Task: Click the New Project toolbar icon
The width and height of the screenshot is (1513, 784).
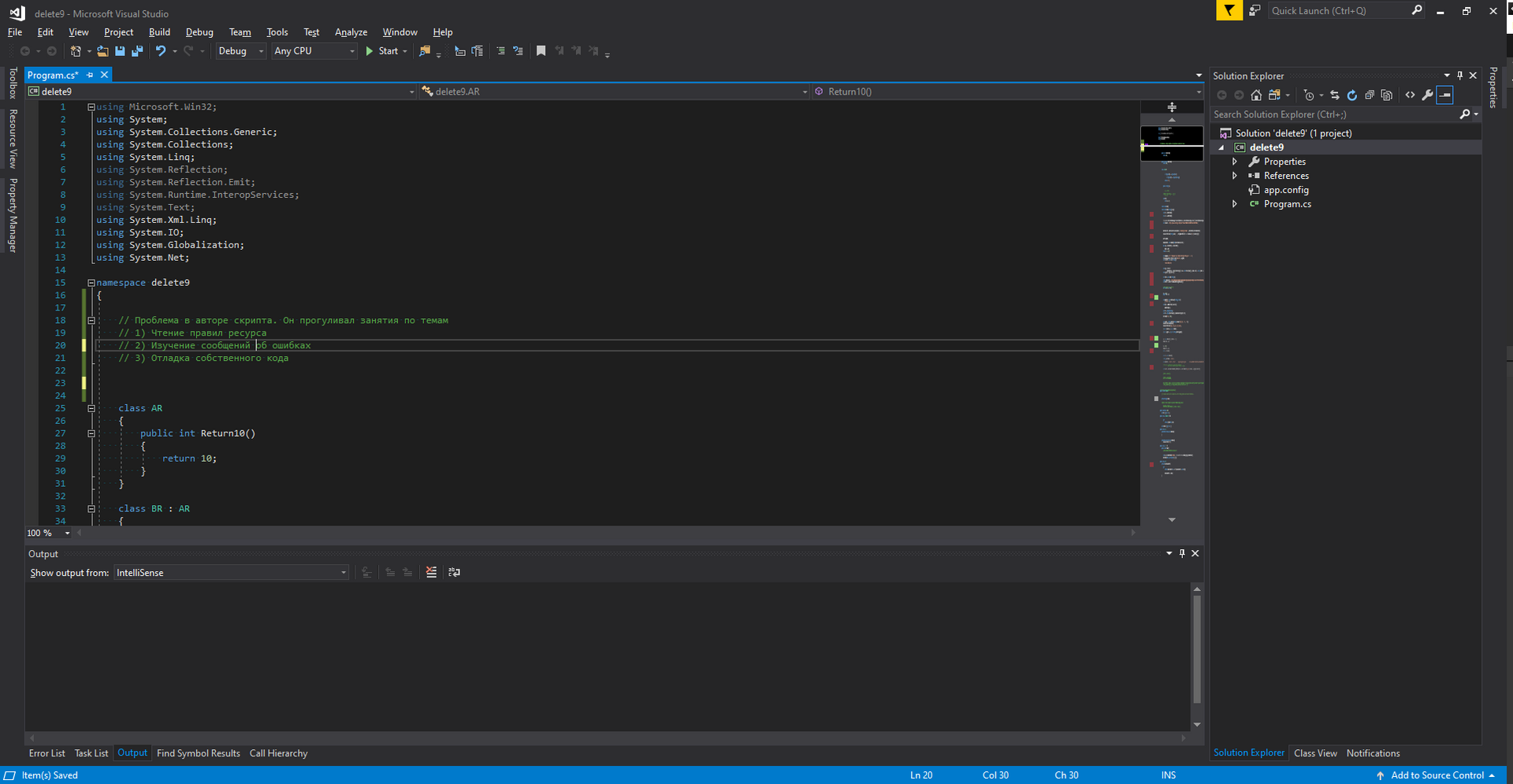Action: [76, 51]
